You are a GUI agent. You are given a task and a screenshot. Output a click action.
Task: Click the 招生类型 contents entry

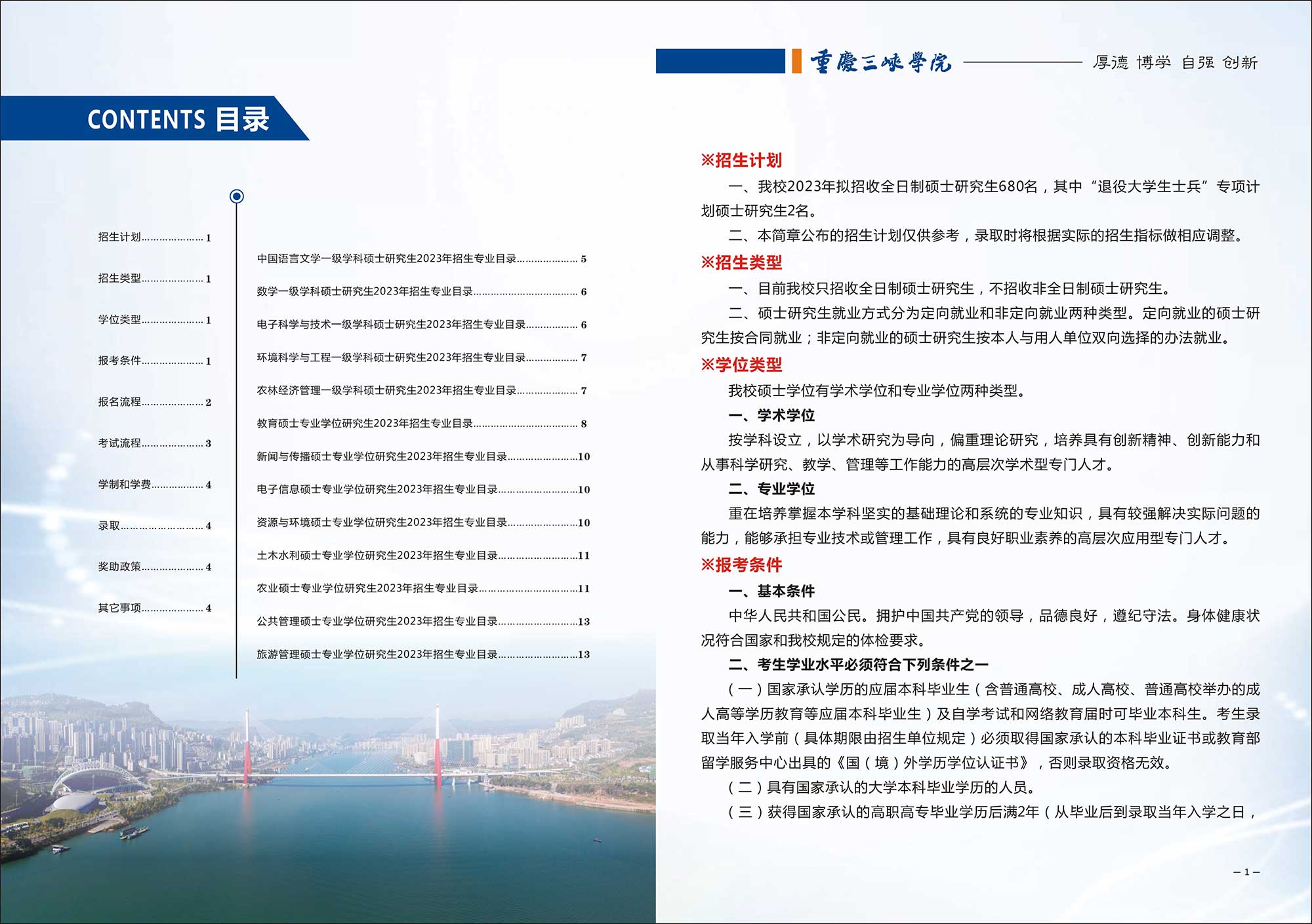coord(155,279)
